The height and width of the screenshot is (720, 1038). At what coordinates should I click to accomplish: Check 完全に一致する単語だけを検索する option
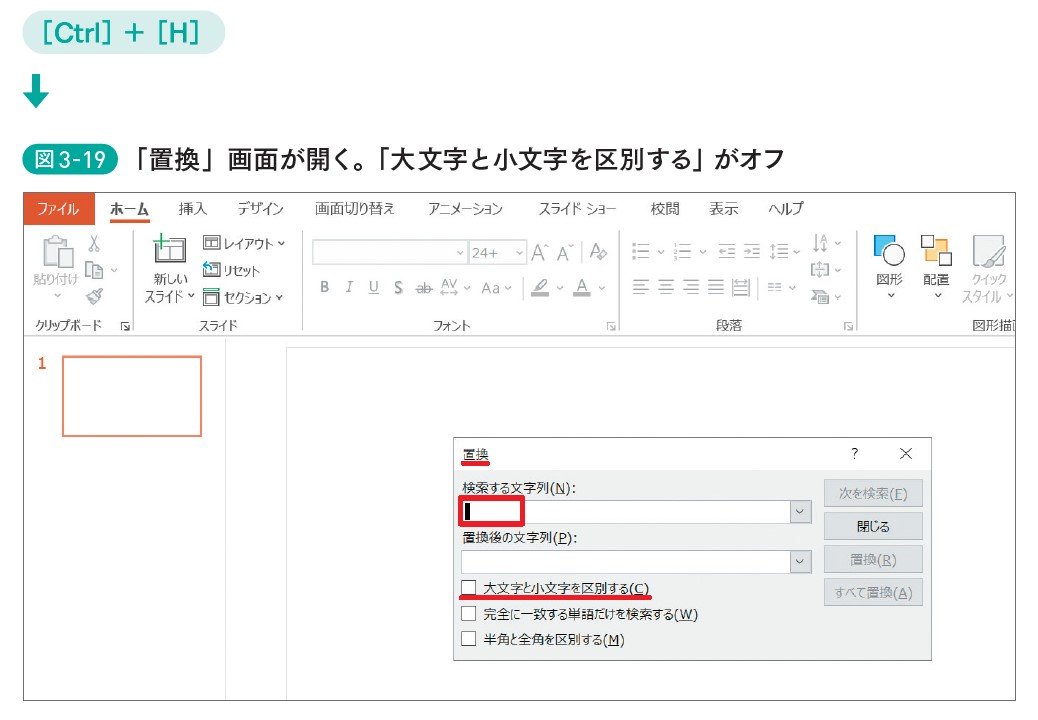click(468, 614)
